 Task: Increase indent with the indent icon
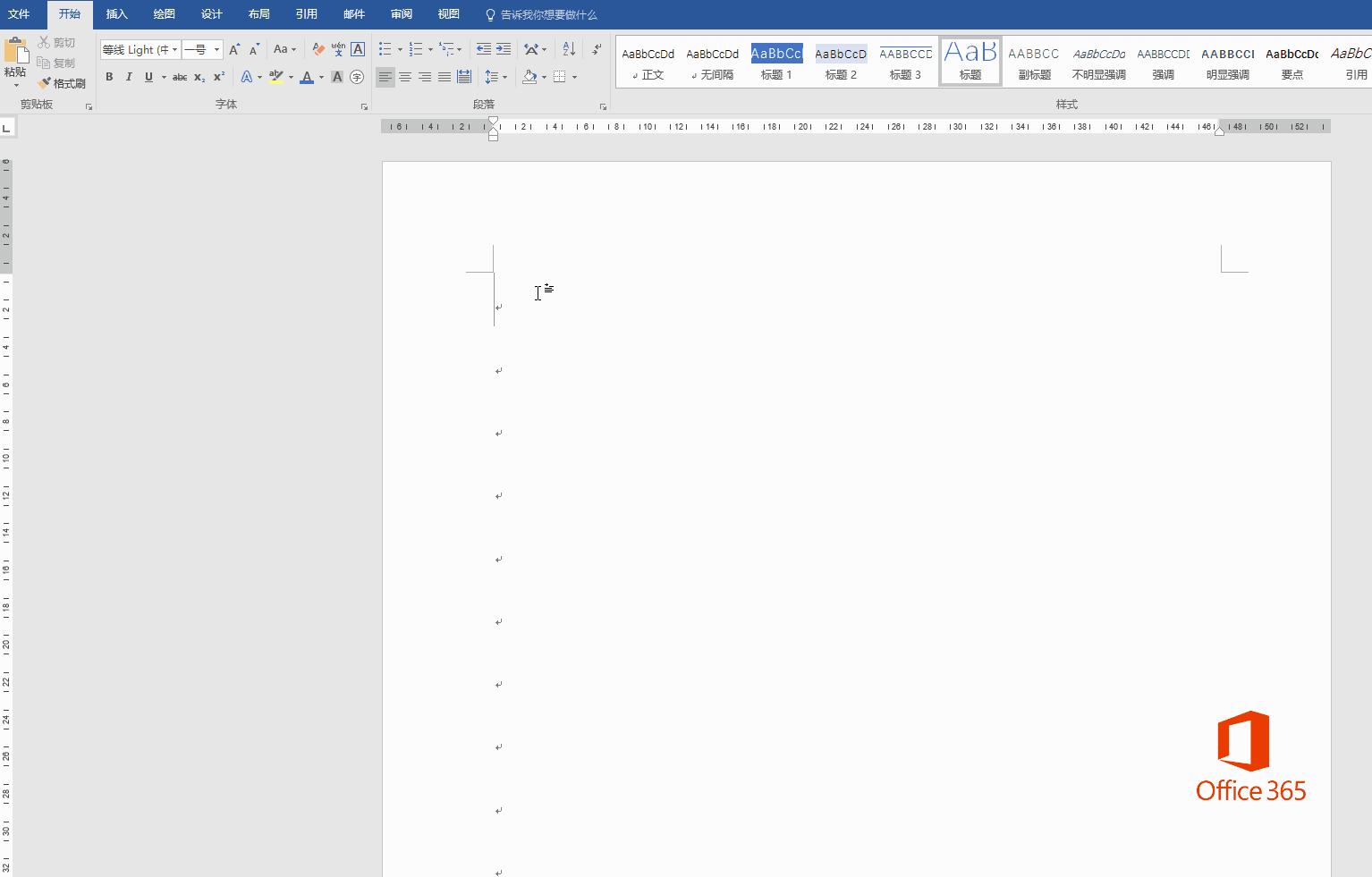[504, 49]
